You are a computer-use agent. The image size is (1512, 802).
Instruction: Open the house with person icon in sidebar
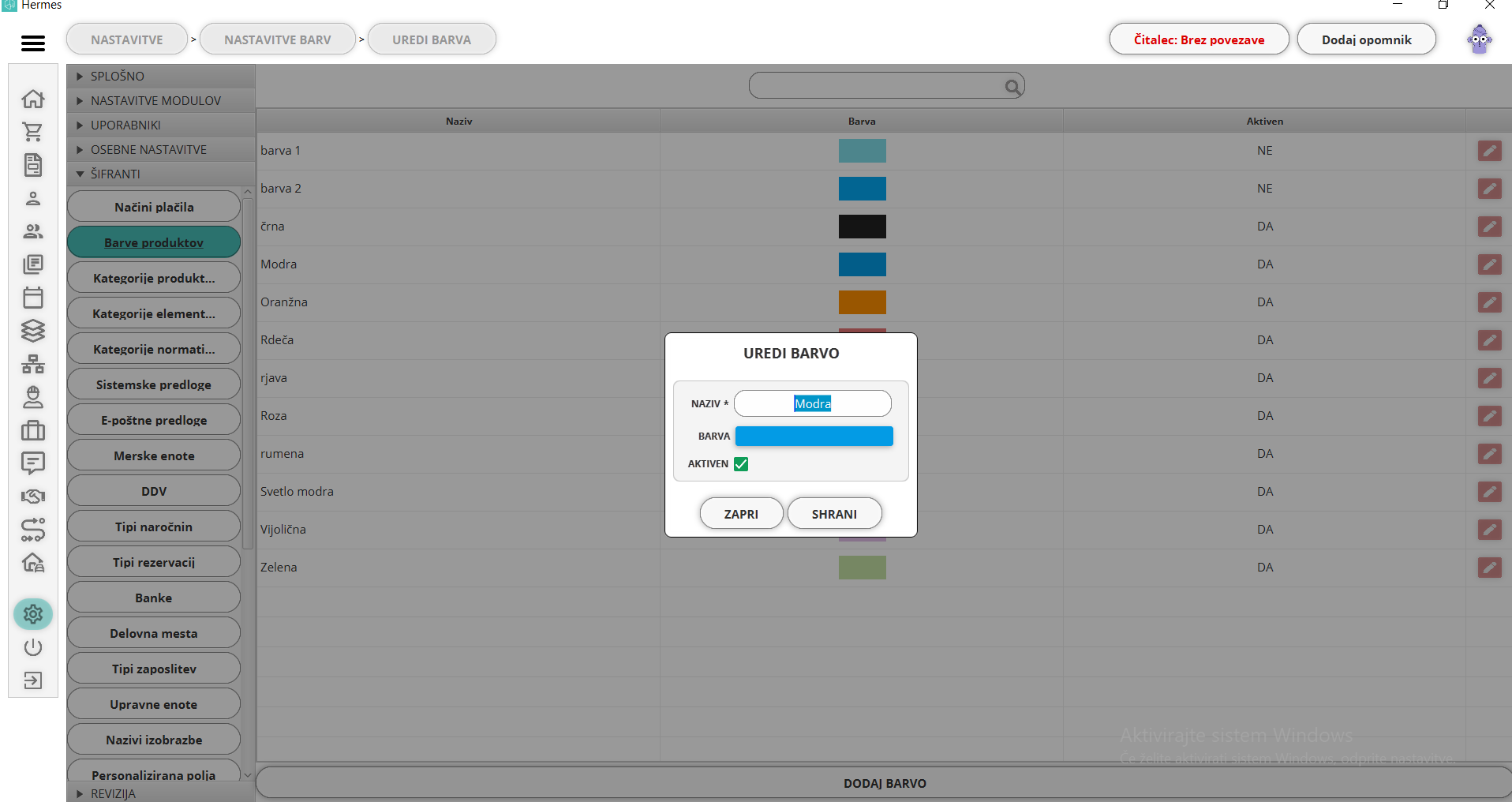(33, 563)
